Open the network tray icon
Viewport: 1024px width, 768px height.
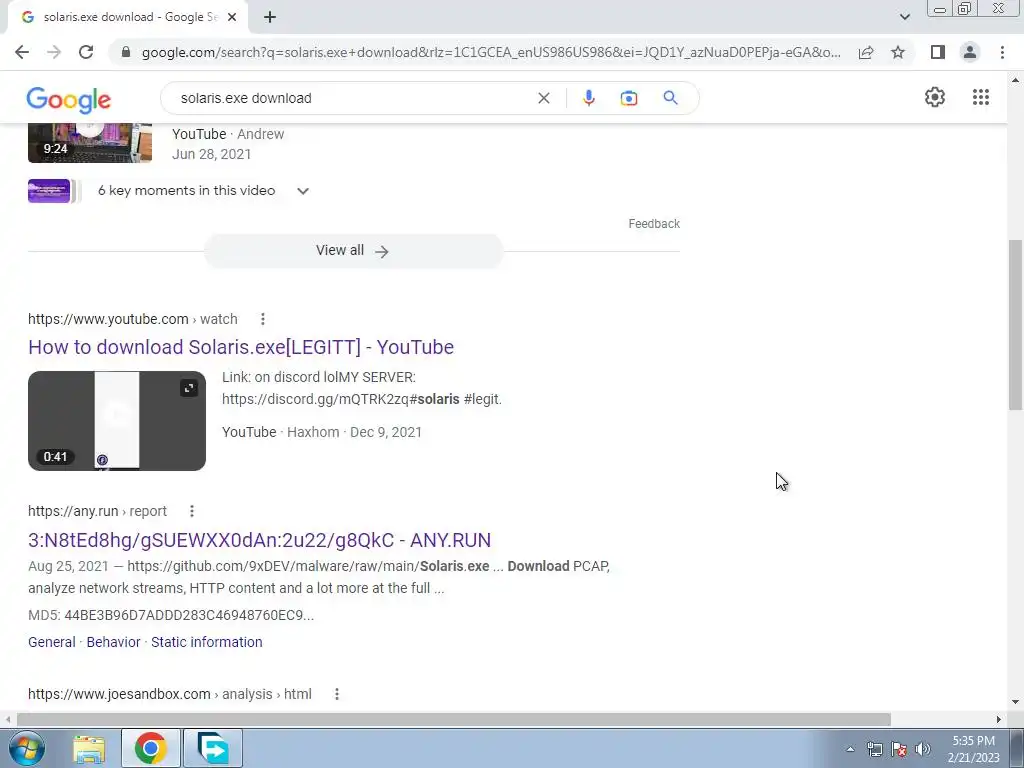pyautogui.click(x=874, y=749)
